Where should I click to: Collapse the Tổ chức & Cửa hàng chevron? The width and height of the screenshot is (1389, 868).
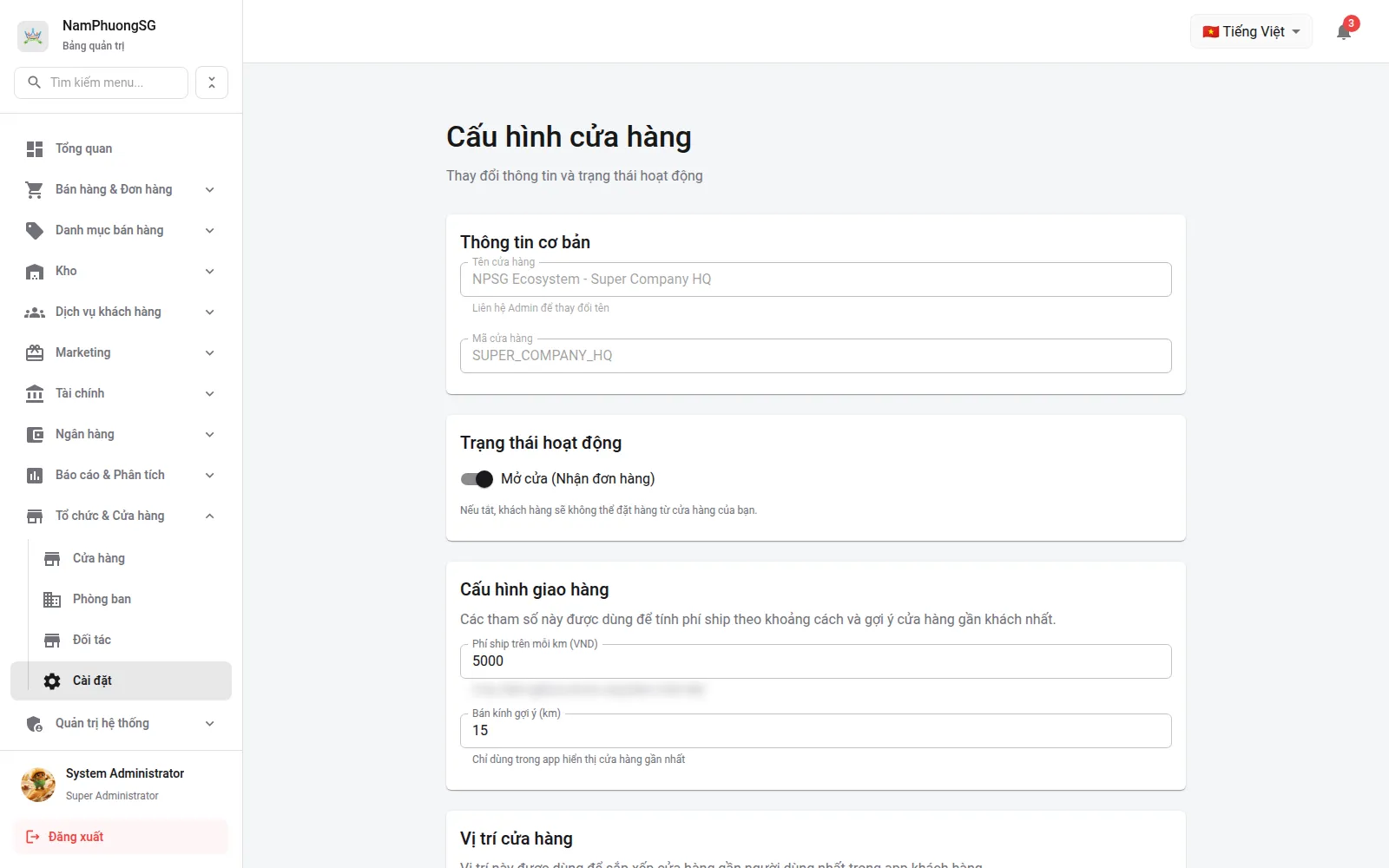[209, 516]
